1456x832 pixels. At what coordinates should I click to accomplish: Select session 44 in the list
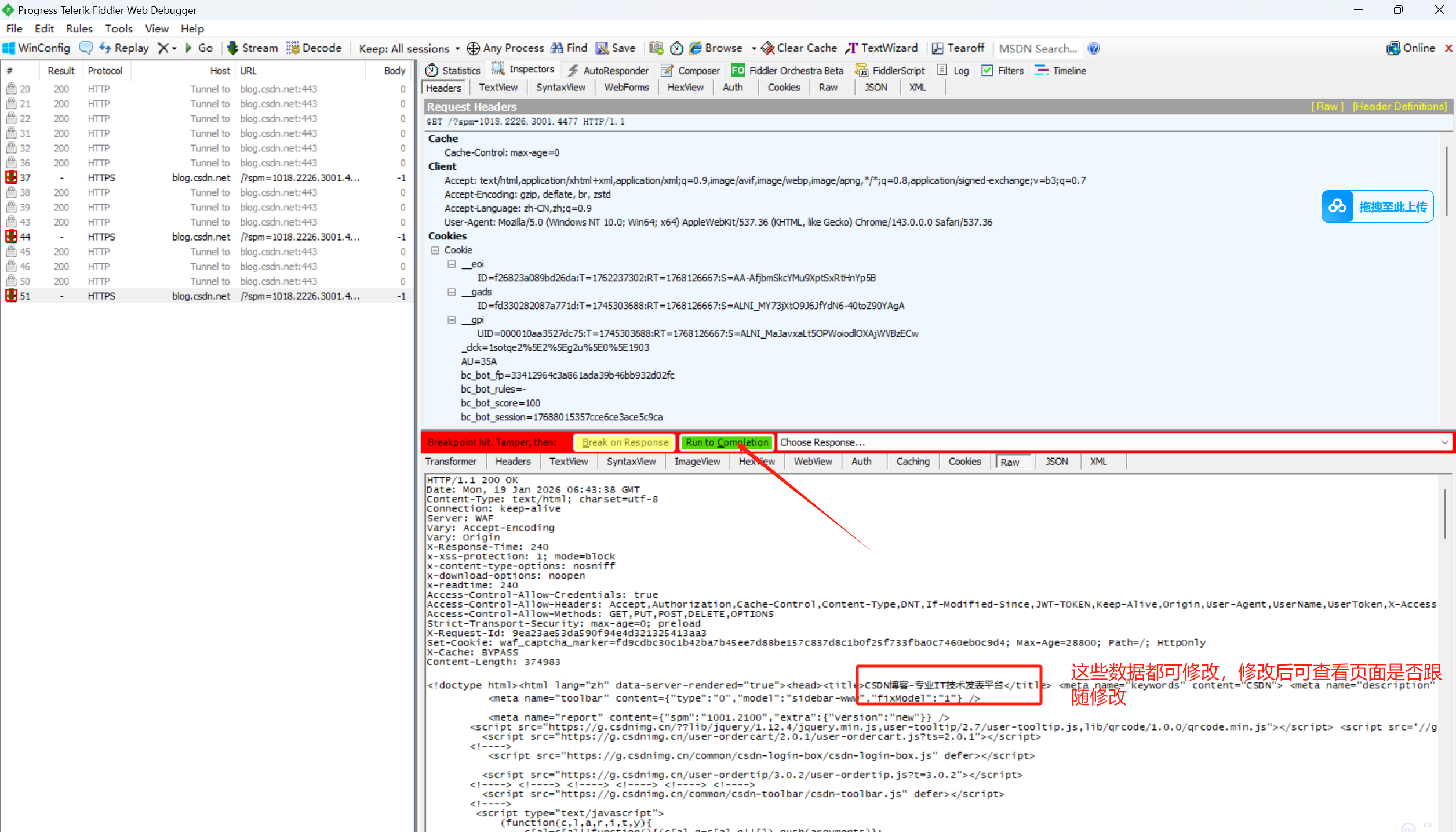coord(174,237)
